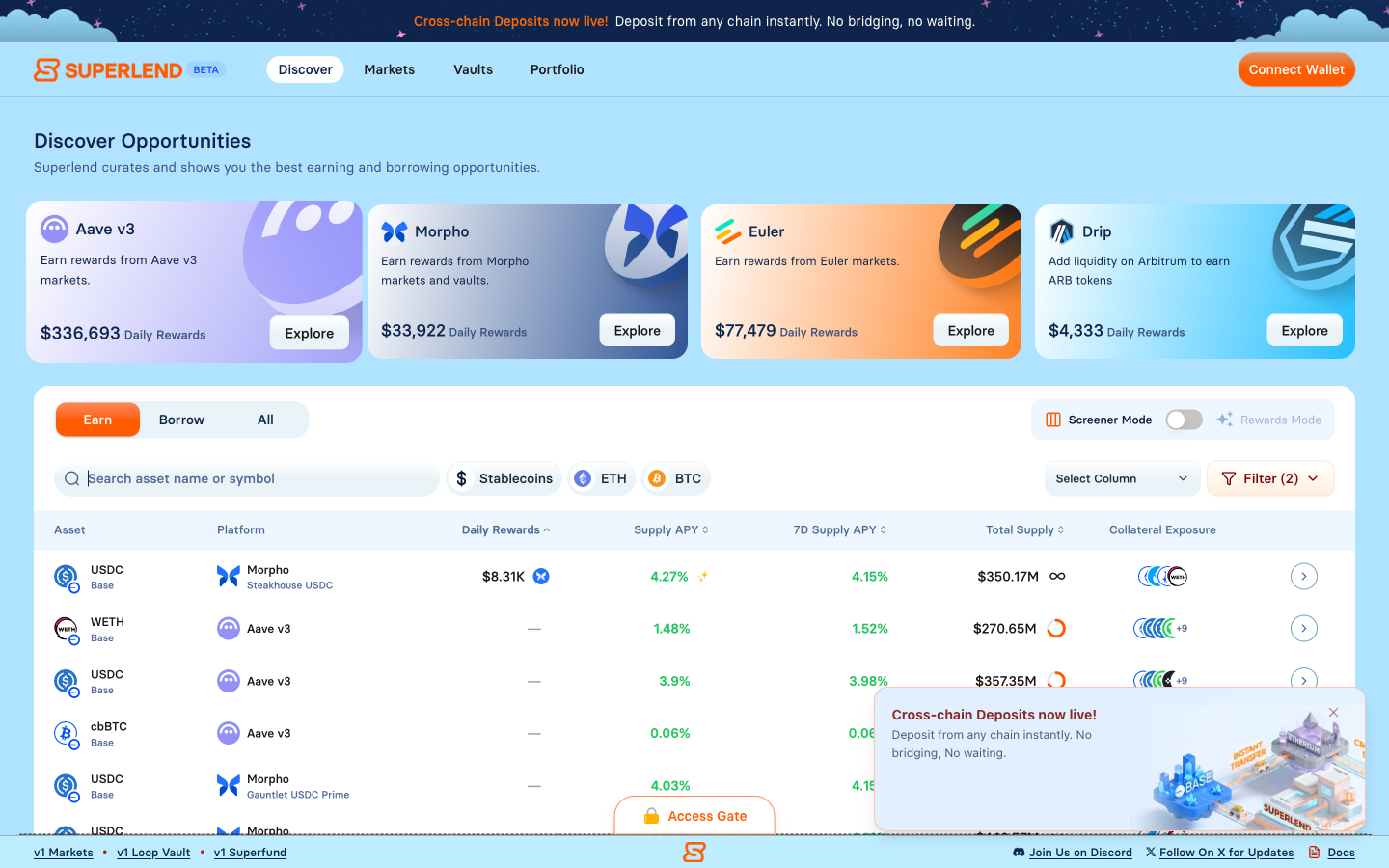The image size is (1389, 868).
Task: Open the Vaults menu item
Action: (x=473, y=69)
